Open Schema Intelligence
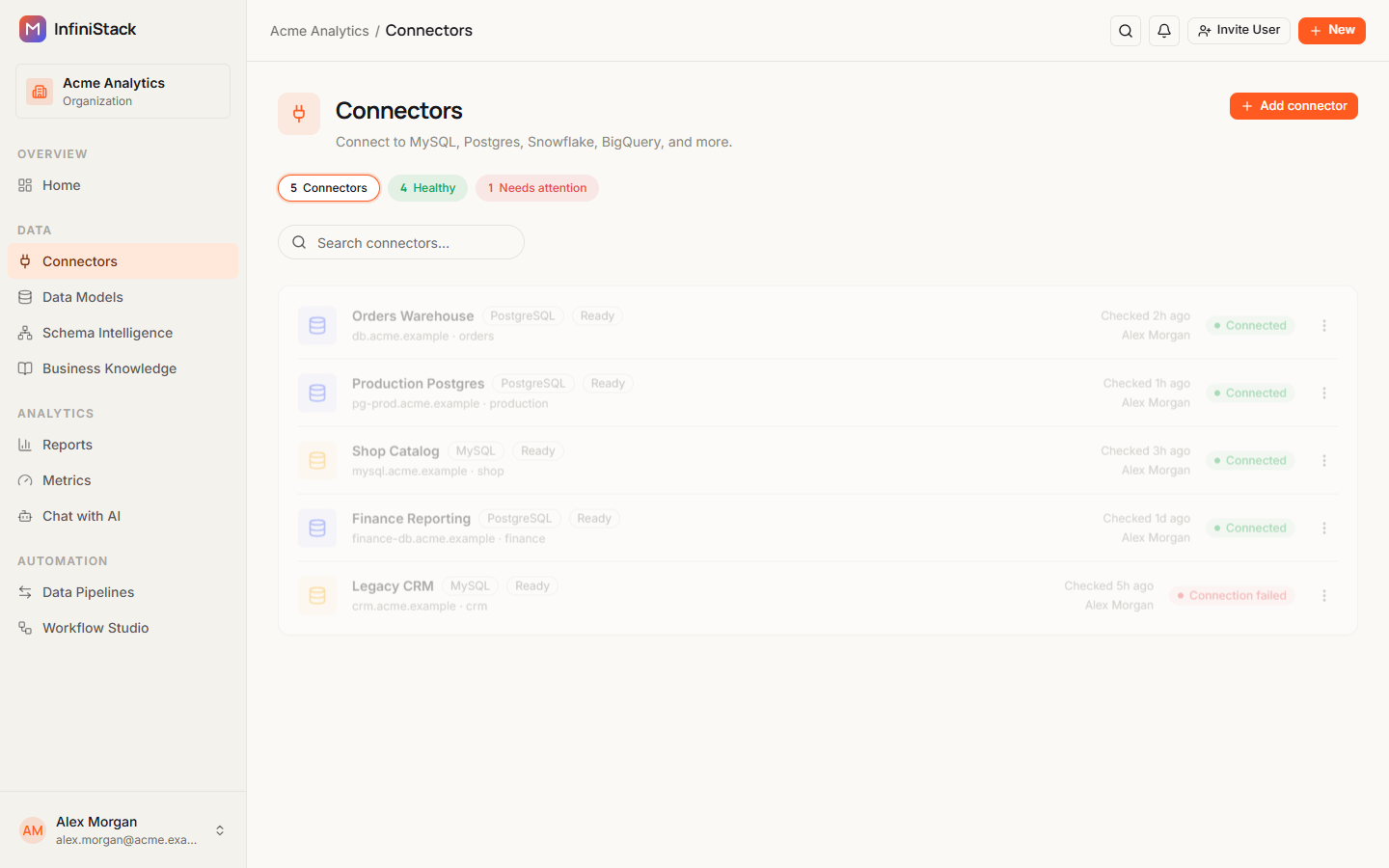1389x868 pixels. tap(123, 333)
